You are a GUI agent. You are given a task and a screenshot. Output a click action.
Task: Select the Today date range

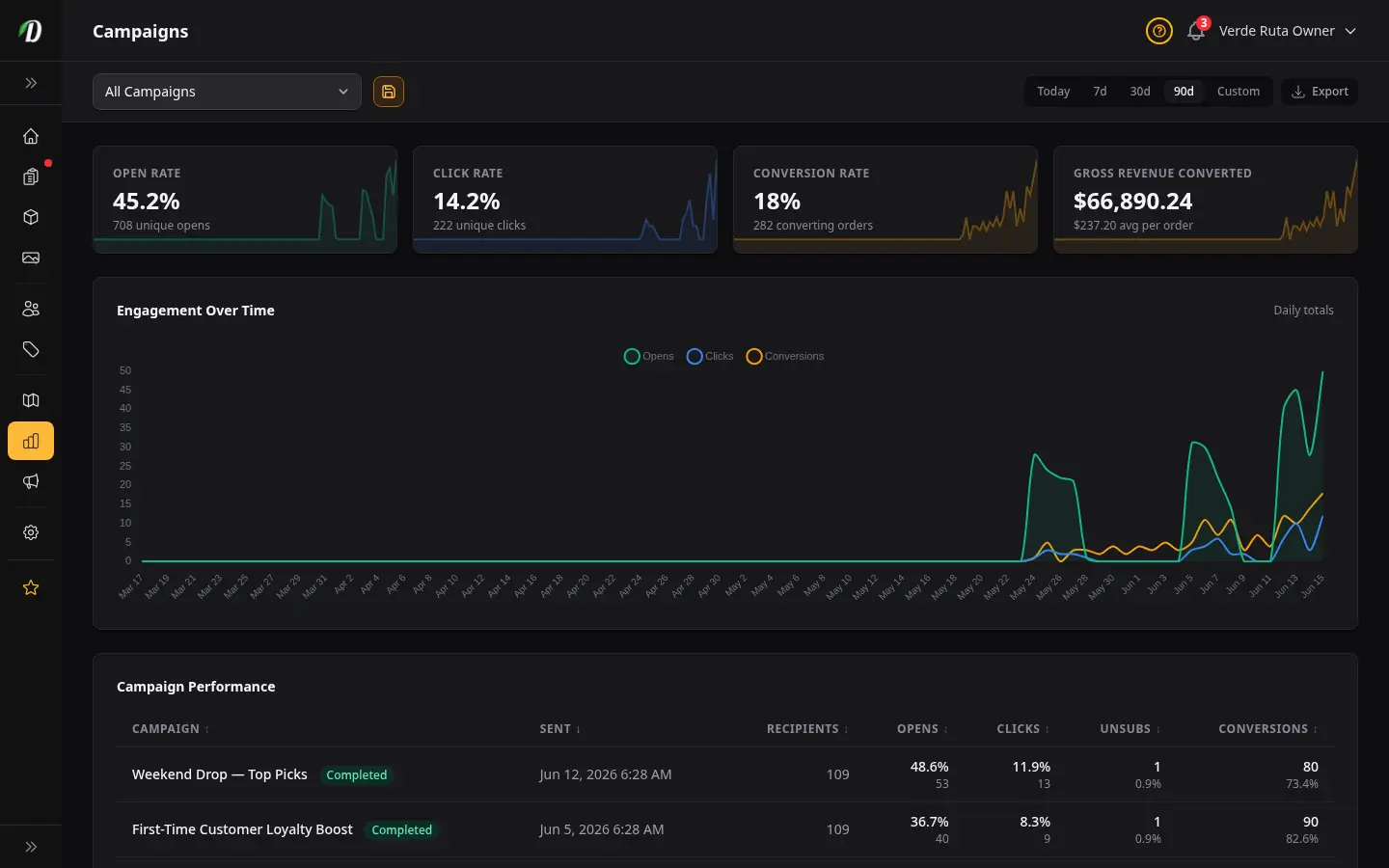1053,92
